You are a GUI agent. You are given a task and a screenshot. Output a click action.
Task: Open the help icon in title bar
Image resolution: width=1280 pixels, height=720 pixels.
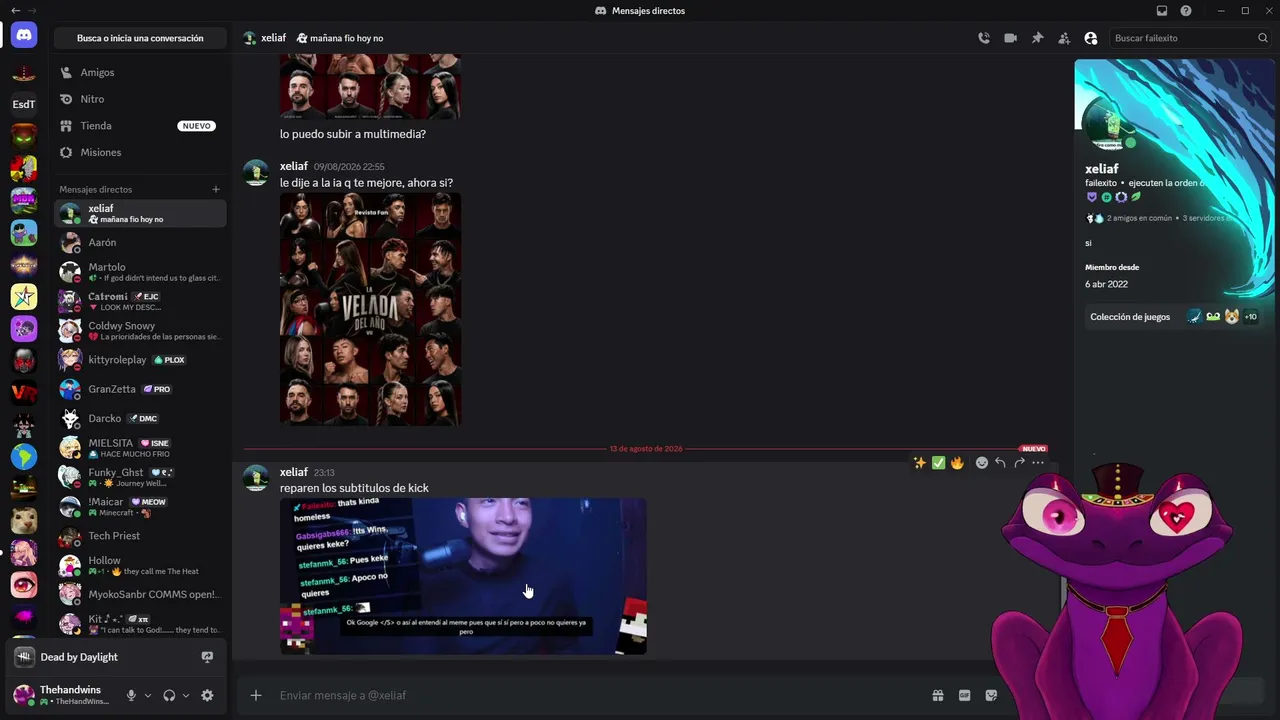[x=1186, y=11]
